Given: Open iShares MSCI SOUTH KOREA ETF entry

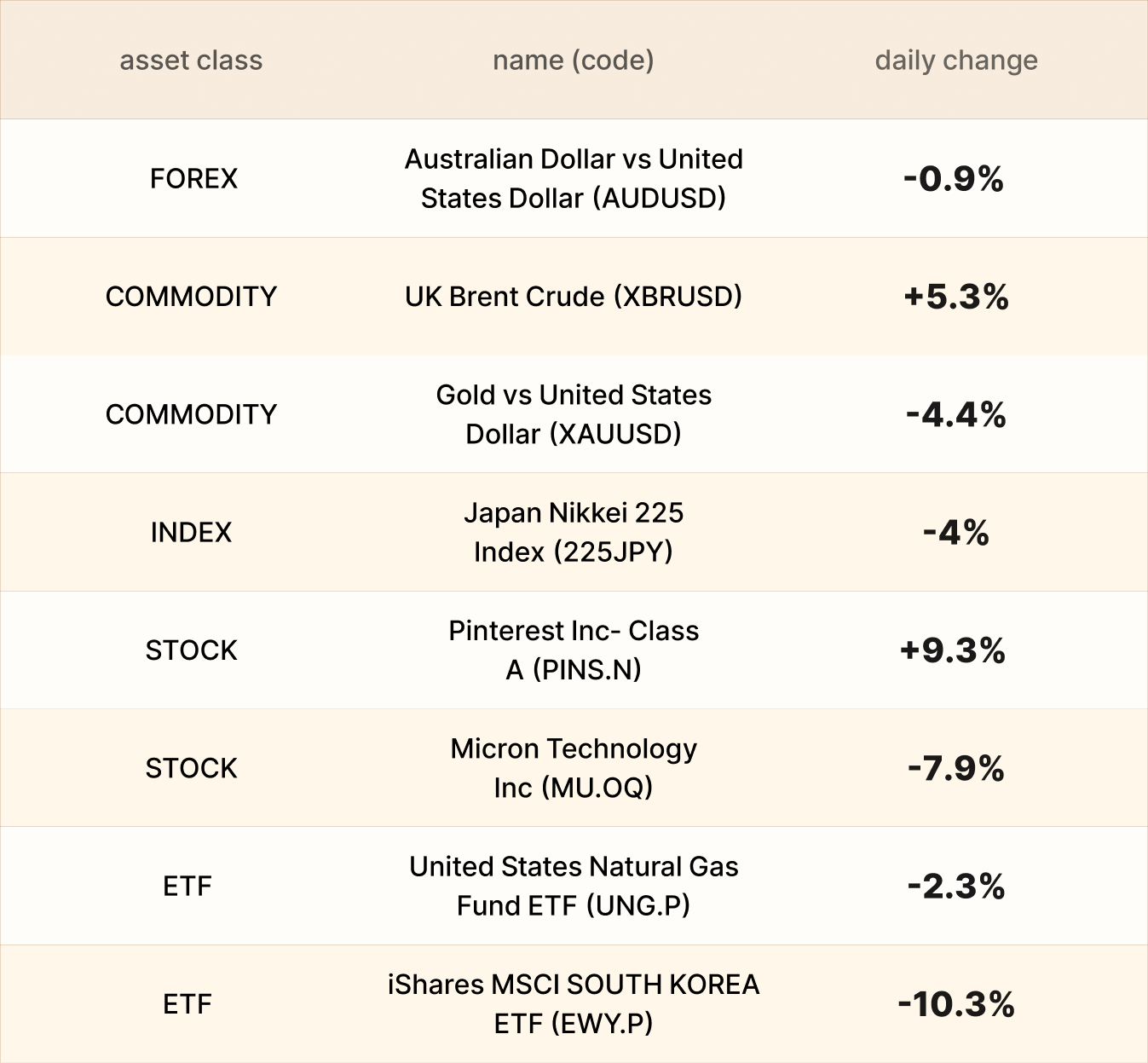Looking at the screenshot, I should [x=574, y=1003].
